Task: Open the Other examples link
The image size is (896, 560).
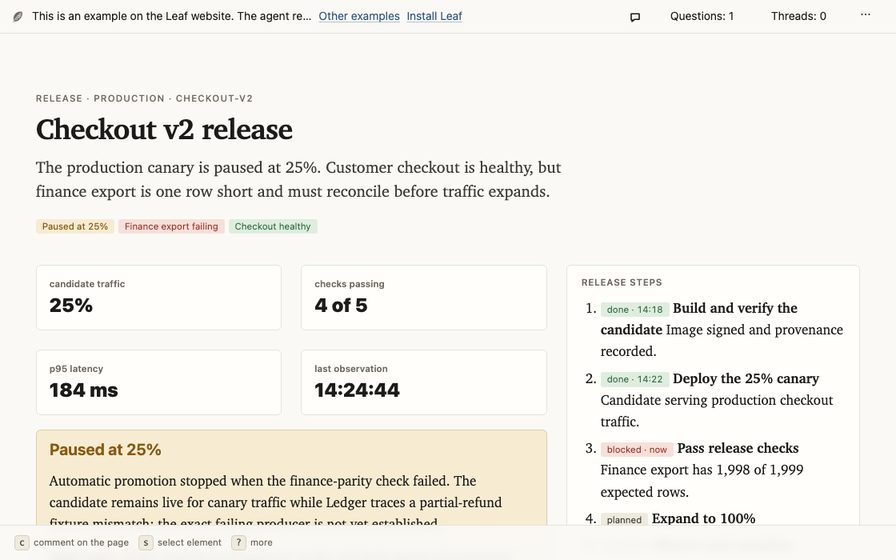Action: [359, 16]
